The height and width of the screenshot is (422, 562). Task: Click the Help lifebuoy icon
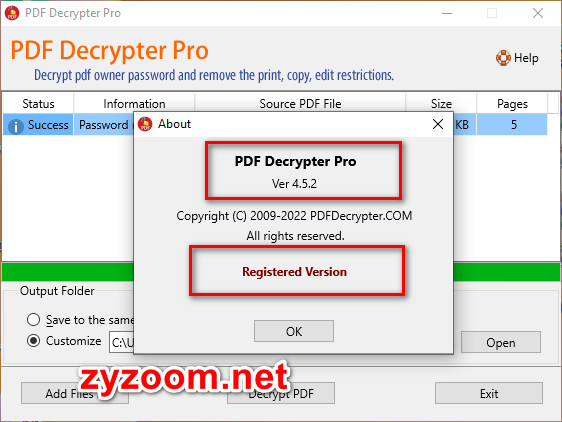(x=503, y=58)
